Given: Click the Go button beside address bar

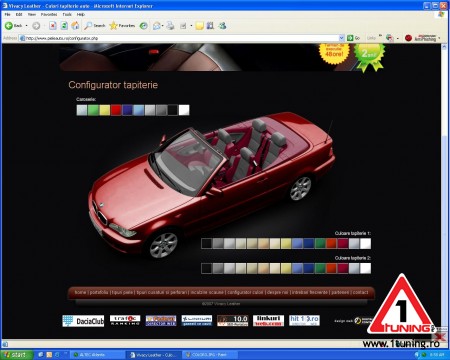Looking at the screenshot, I should coord(353,38).
